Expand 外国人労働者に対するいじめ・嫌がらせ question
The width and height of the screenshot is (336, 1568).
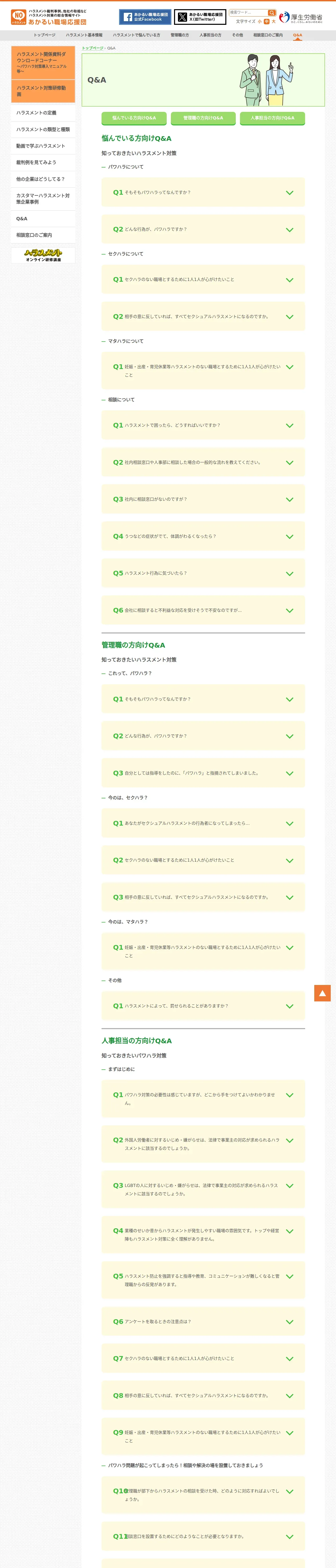(x=203, y=1144)
